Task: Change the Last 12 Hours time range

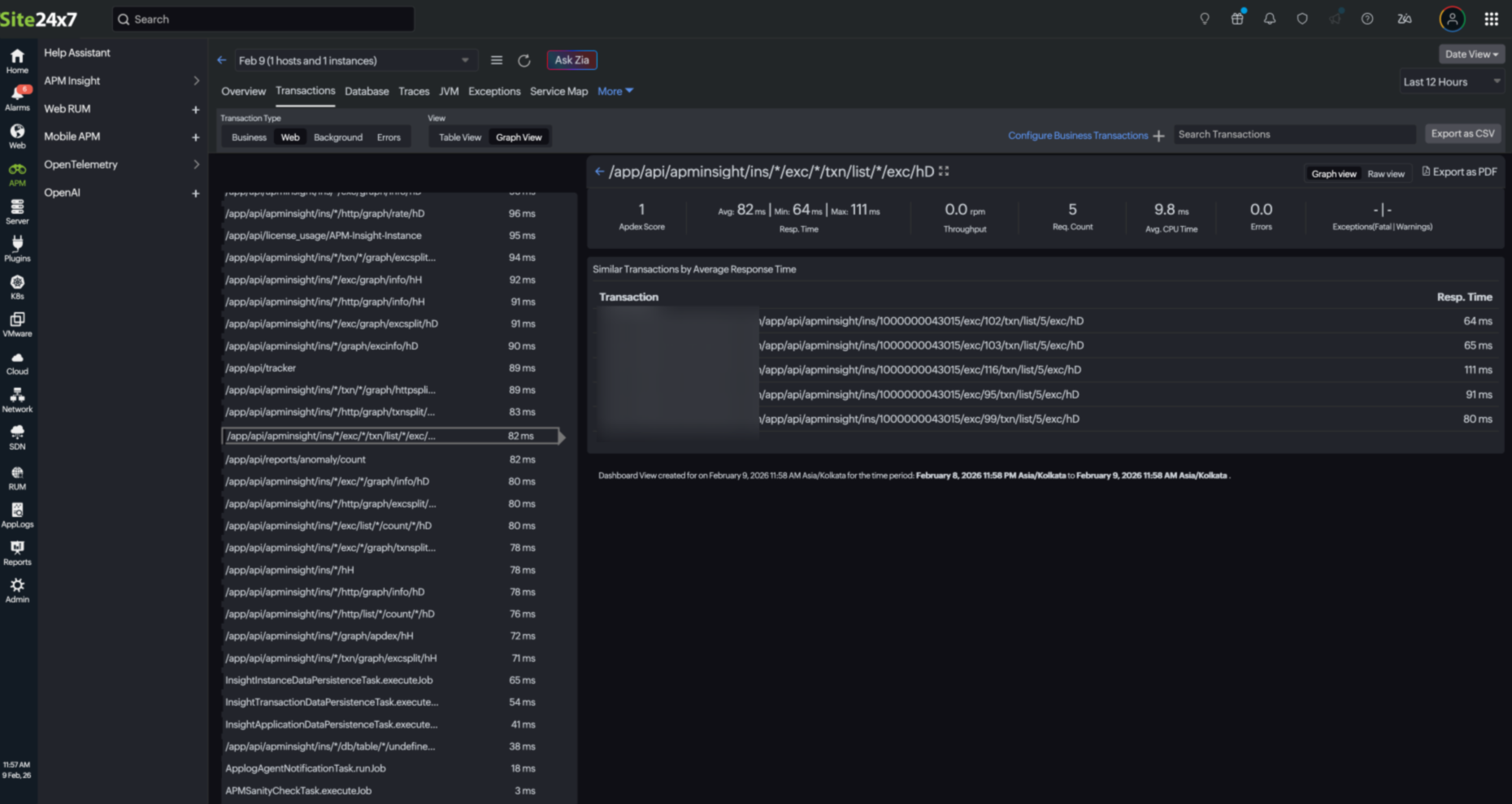Action: tap(1451, 81)
